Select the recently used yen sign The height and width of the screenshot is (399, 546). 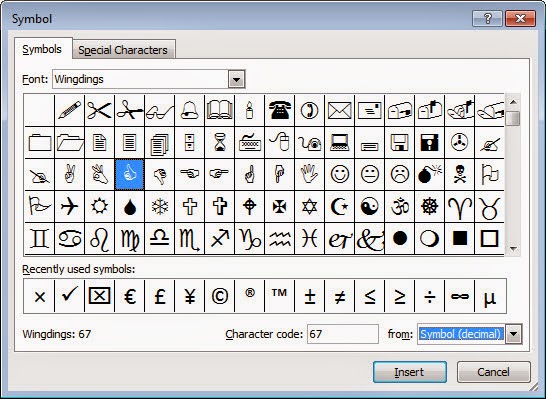[x=189, y=296]
